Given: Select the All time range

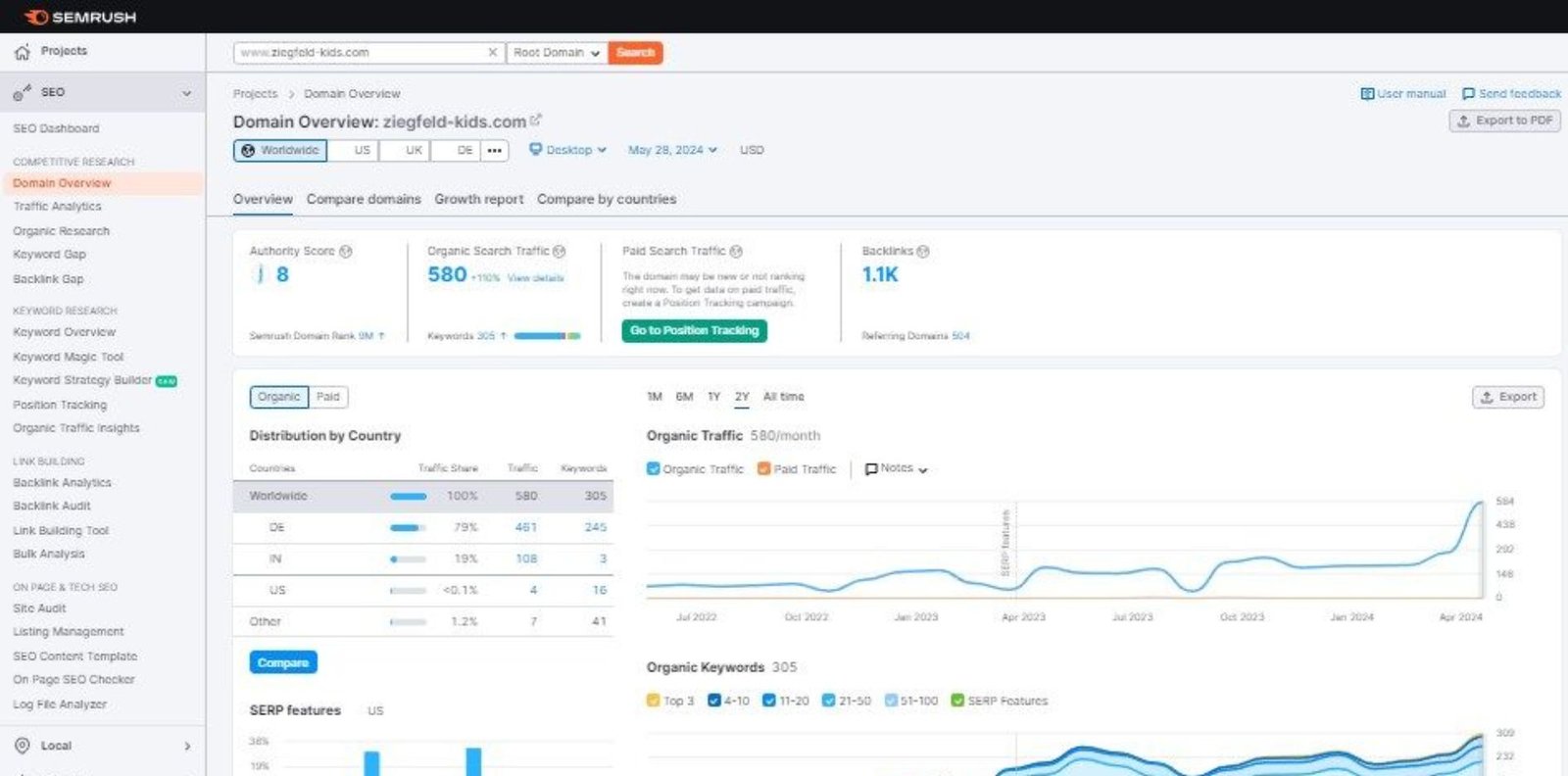Looking at the screenshot, I should 784,397.
